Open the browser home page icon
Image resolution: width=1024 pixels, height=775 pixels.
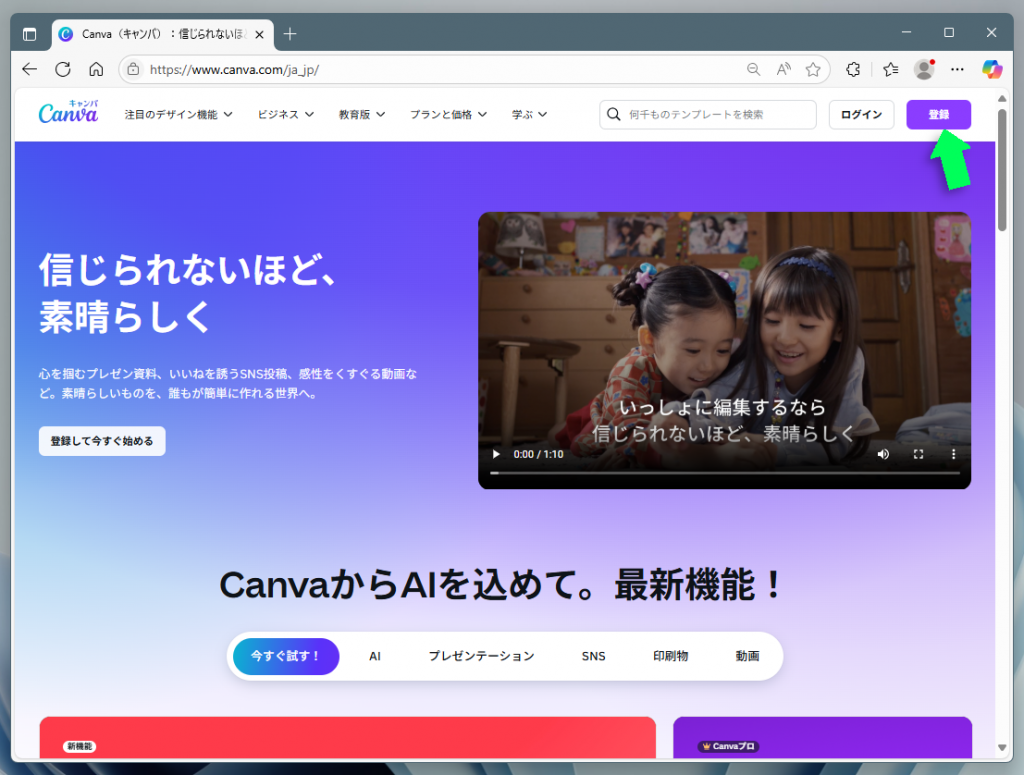coord(95,69)
